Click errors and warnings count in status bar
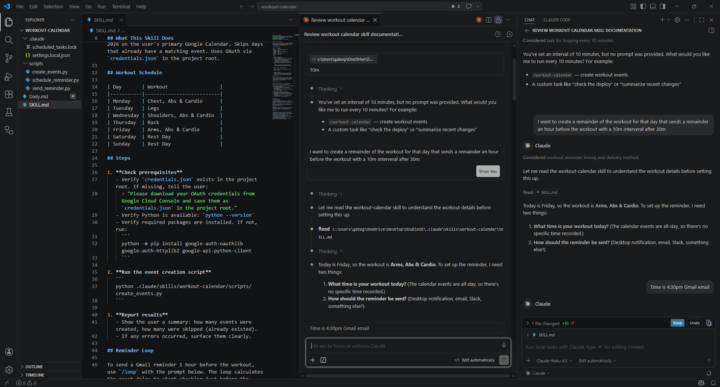 coord(26,383)
